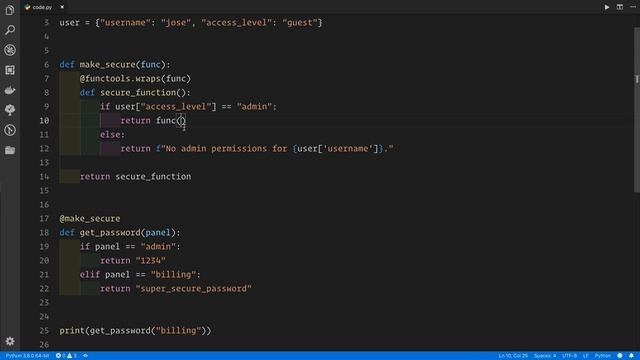Open the tree icon view in activity bar
The width and height of the screenshot is (640, 360).
tap(10, 110)
